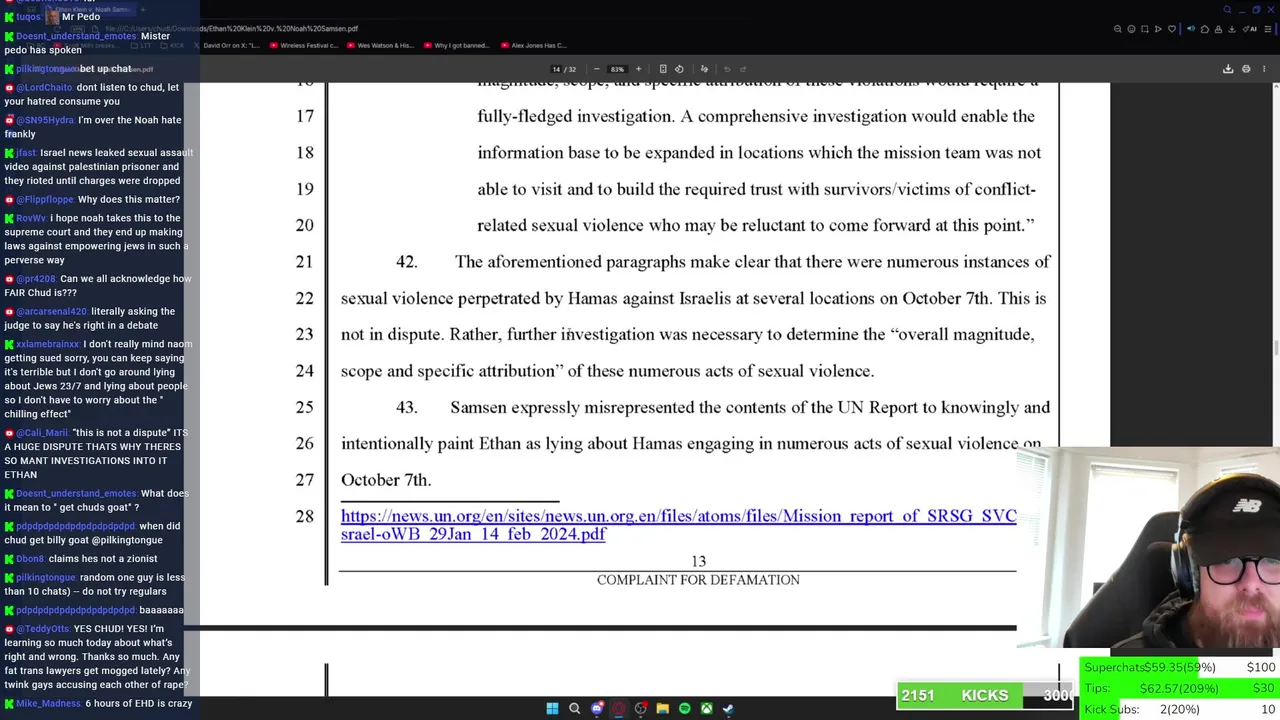Viewport: 1280px width, 720px height.
Task: Click chat username @LordChaito
Action: click(44, 87)
